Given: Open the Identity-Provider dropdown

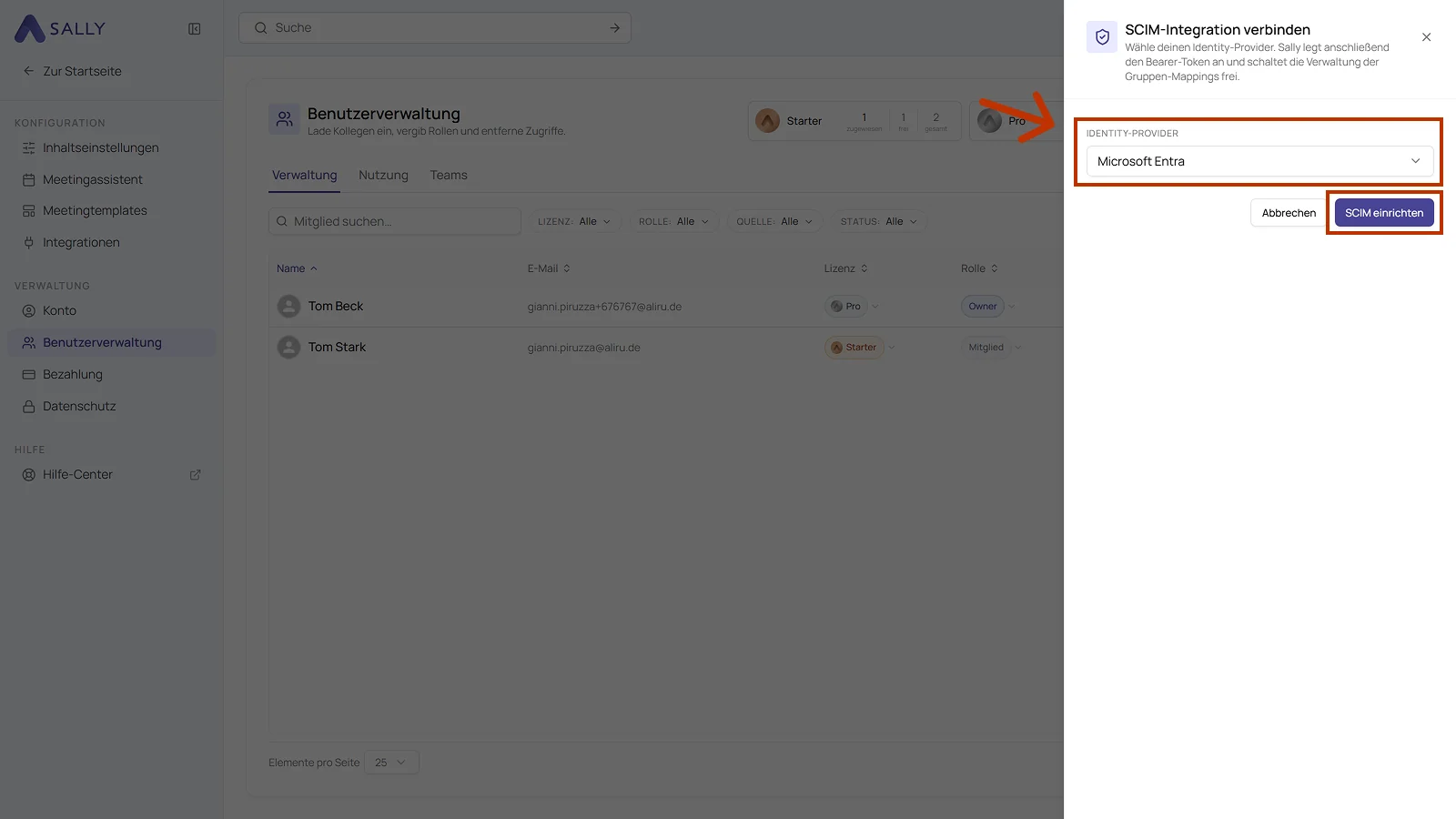Looking at the screenshot, I should [x=1259, y=161].
